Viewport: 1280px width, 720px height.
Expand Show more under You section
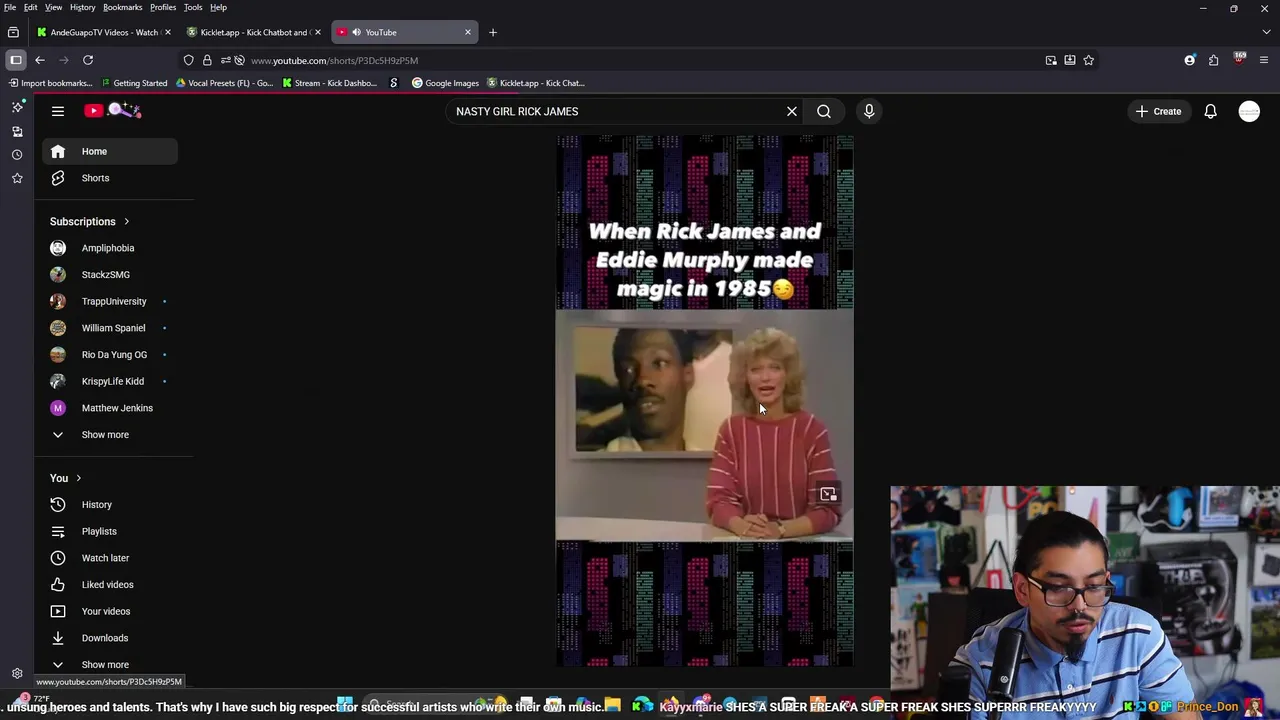point(110,664)
